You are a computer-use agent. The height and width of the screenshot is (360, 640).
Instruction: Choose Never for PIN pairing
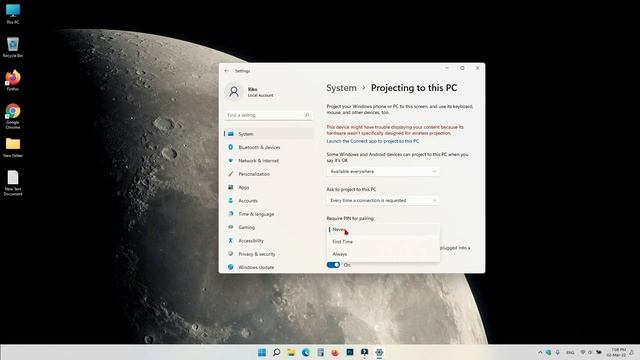[x=383, y=229]
